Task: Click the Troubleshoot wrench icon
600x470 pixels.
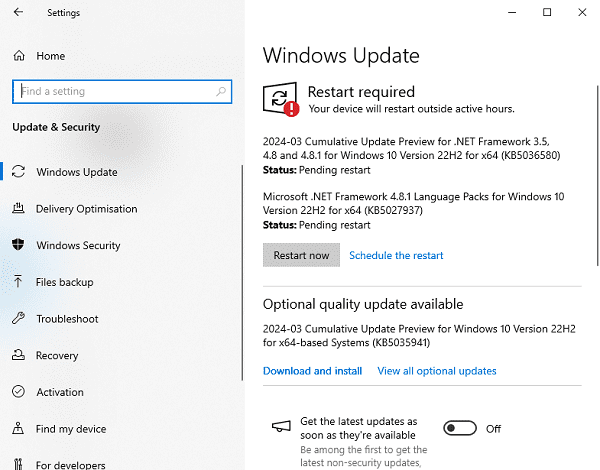Action: [x=18, y=318]
